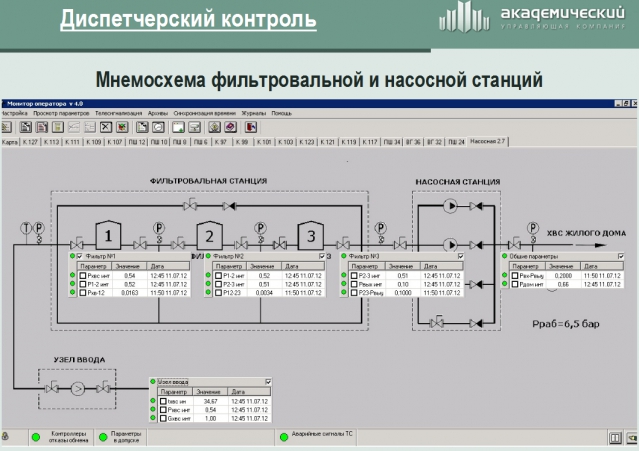
Task: Click the Дата column header in Фильтр №2
Action: tap(303, 266)
